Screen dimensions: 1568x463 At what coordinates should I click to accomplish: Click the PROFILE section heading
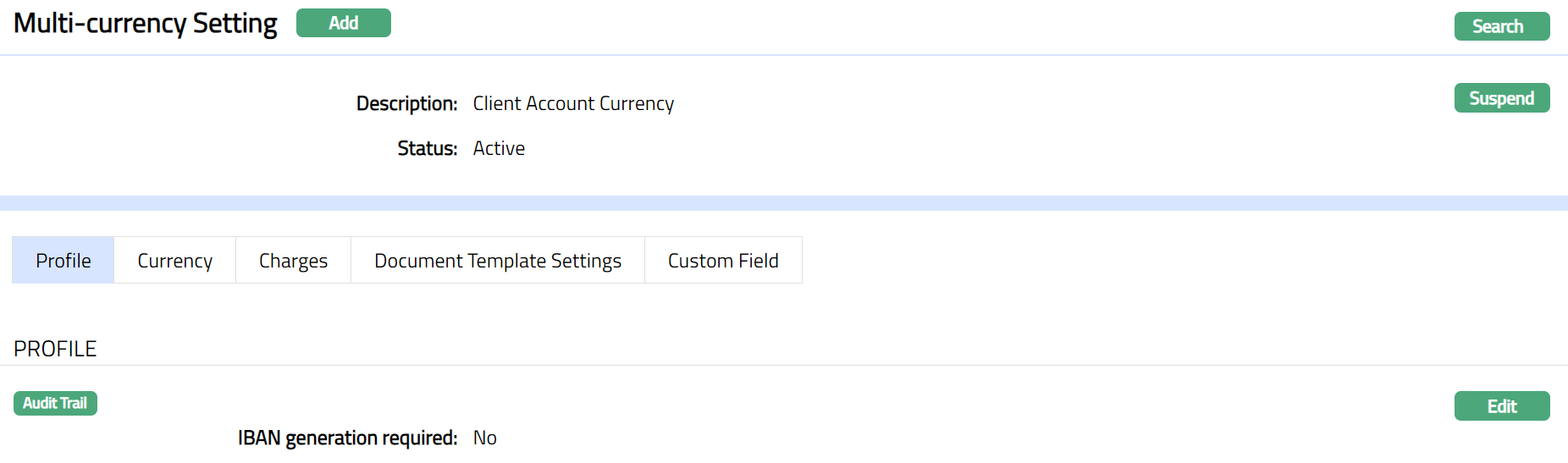tap(55, 349)
